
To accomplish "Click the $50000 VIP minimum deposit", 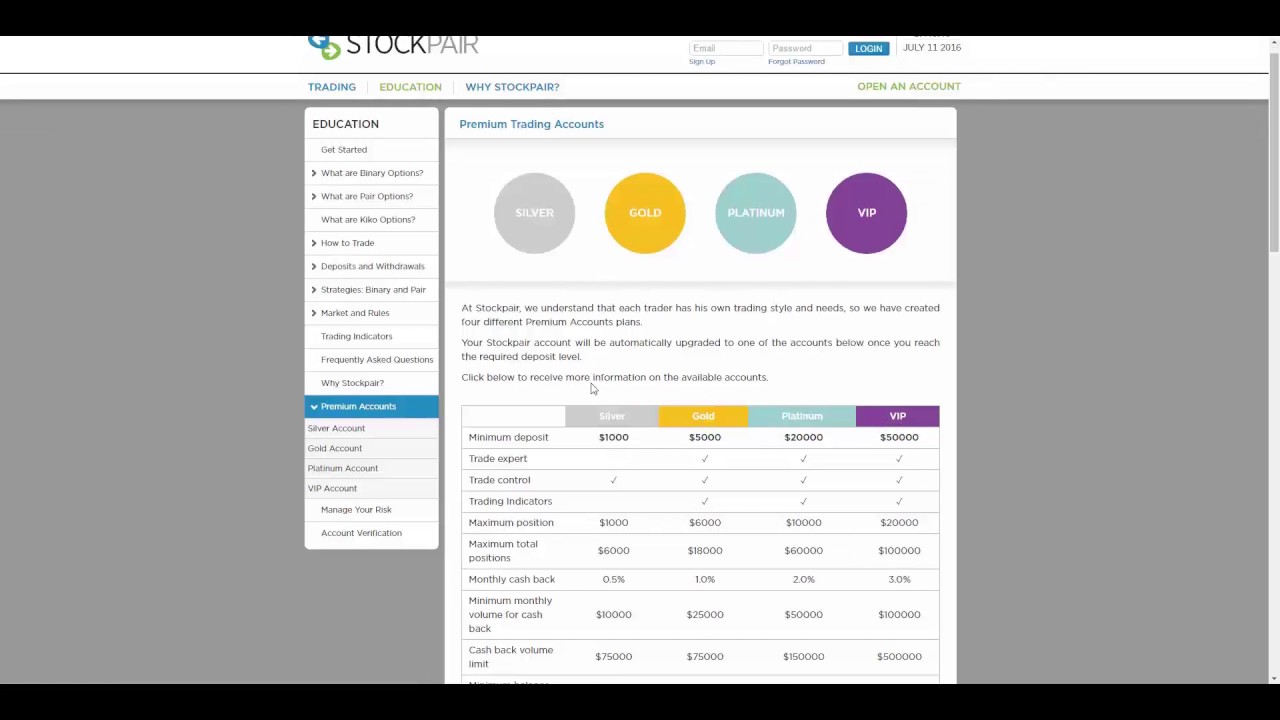I will (x=899, y=437).
